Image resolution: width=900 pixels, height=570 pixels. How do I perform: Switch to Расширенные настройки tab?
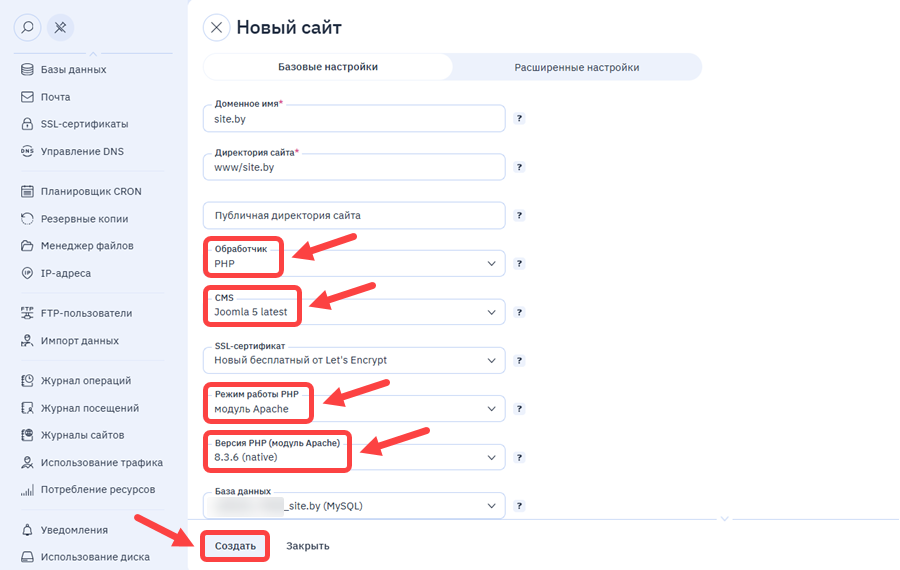(576, 67)
